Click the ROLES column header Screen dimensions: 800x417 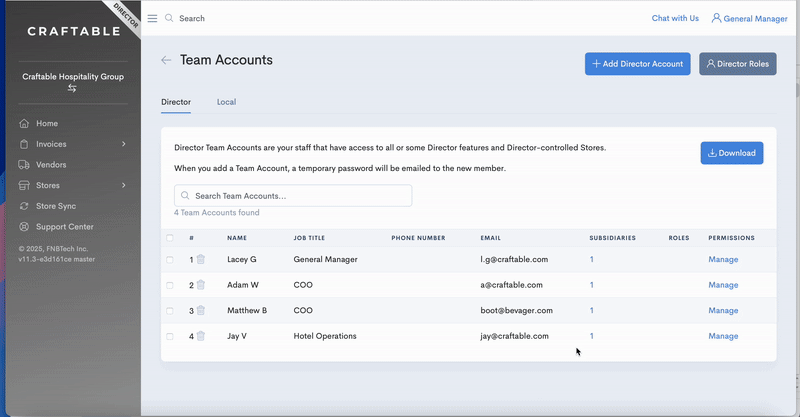click(x=679, y=238)
